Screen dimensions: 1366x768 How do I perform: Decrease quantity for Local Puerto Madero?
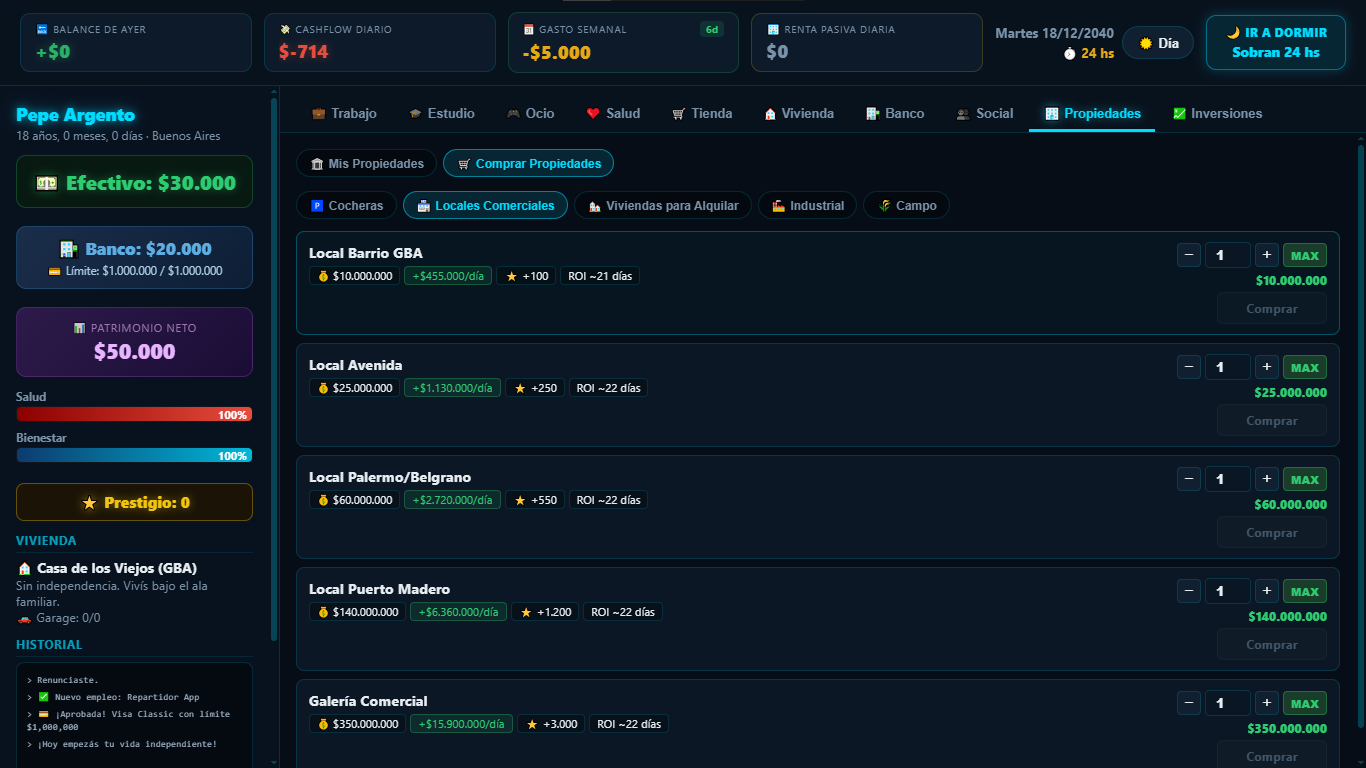[1189, 591]
